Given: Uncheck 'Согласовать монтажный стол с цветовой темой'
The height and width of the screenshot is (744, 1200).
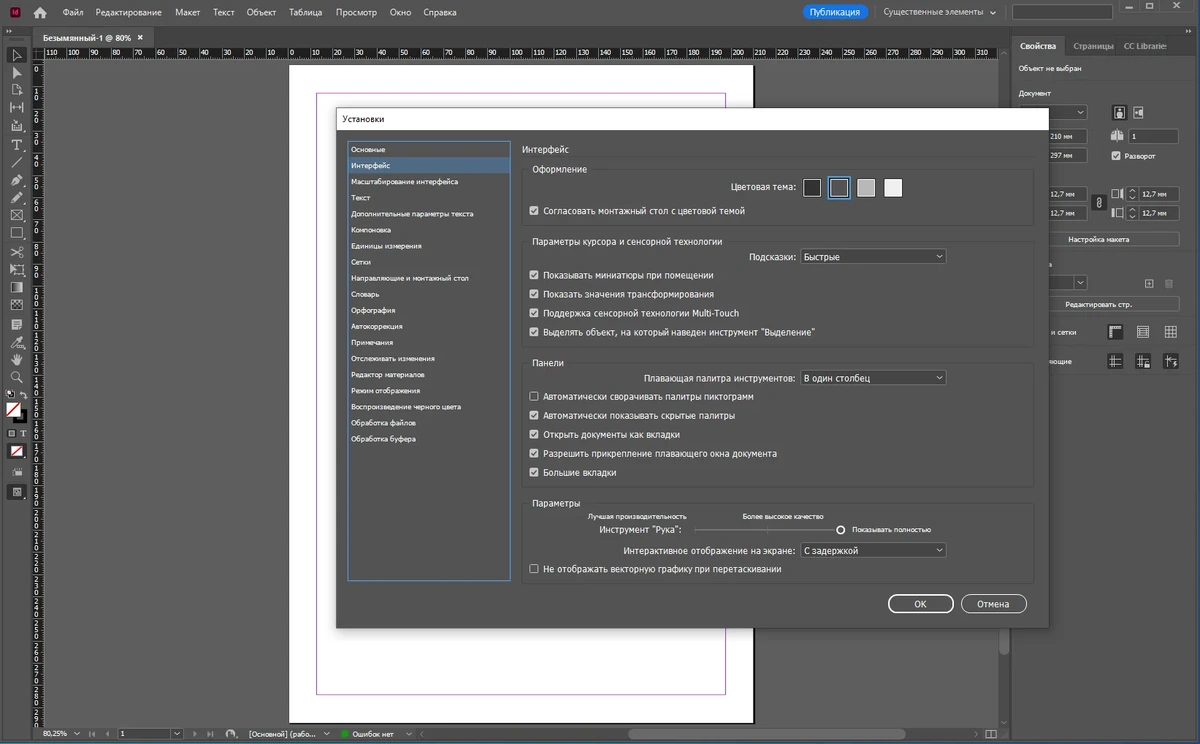Looking at the screenshot, I should (534, 211).
